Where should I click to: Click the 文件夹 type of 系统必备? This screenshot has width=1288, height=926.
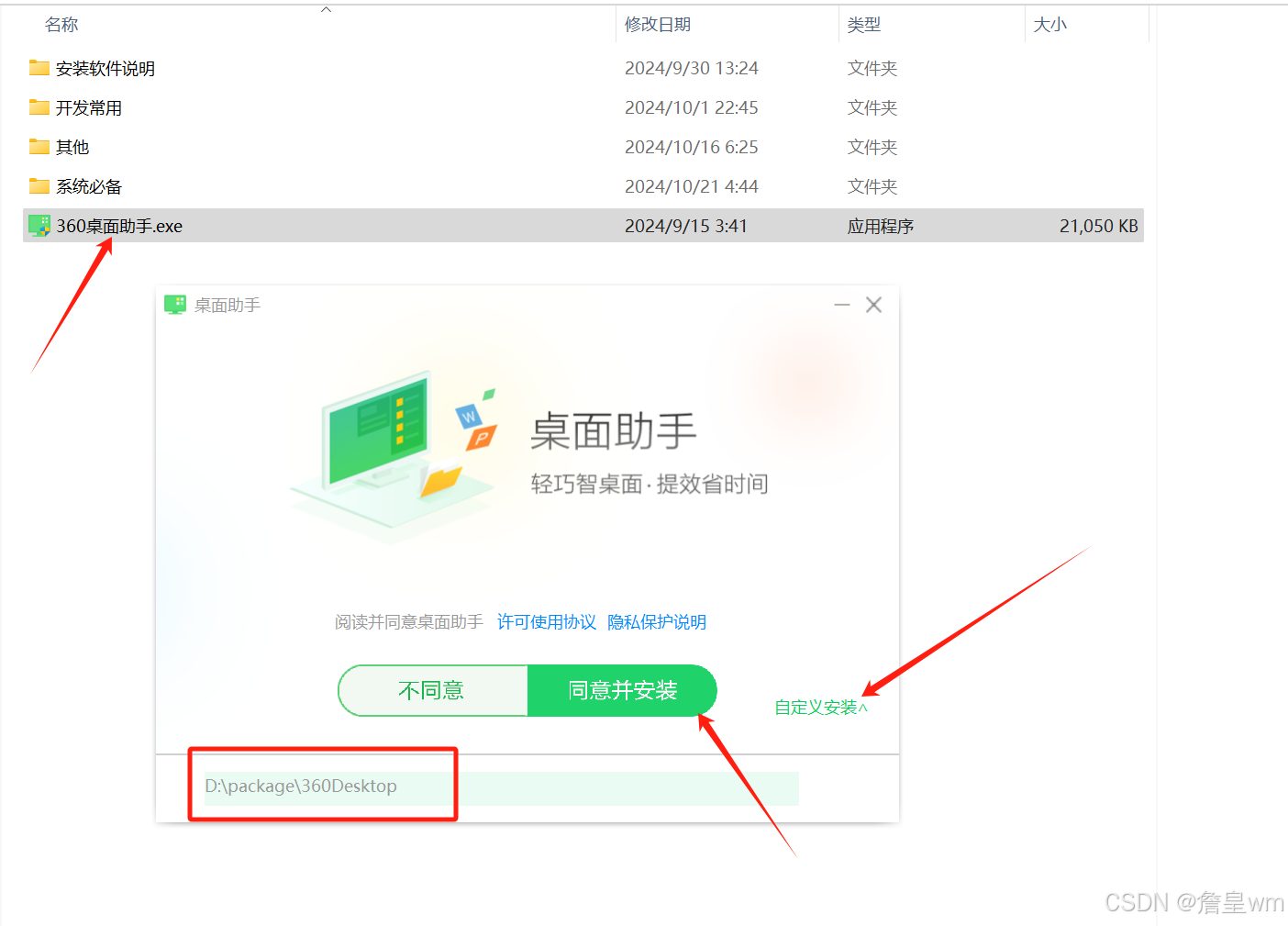click(872, 187)
